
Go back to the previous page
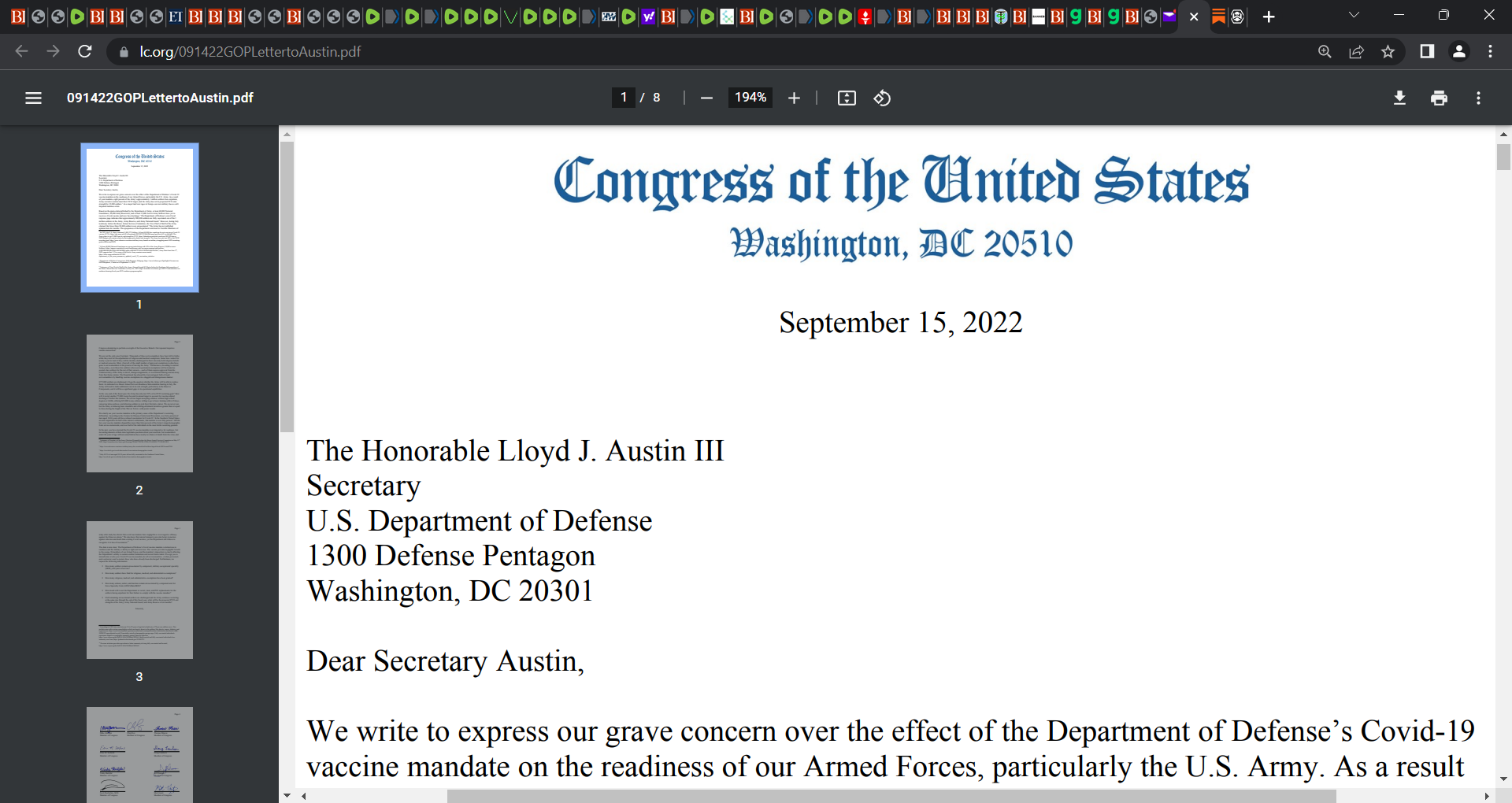21,51
